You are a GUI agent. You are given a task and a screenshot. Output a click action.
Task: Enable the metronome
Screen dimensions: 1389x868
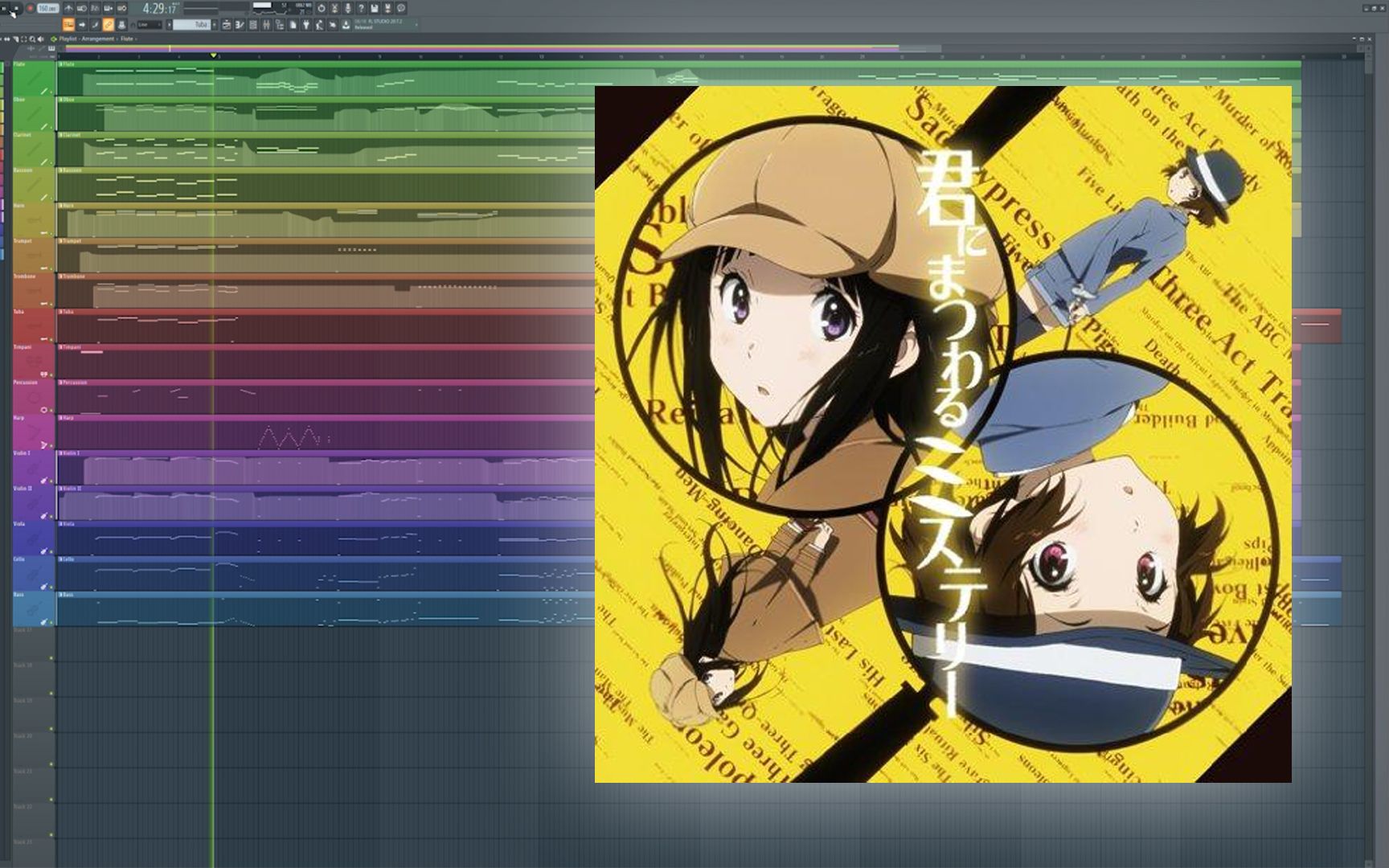(x=68, y=9)
